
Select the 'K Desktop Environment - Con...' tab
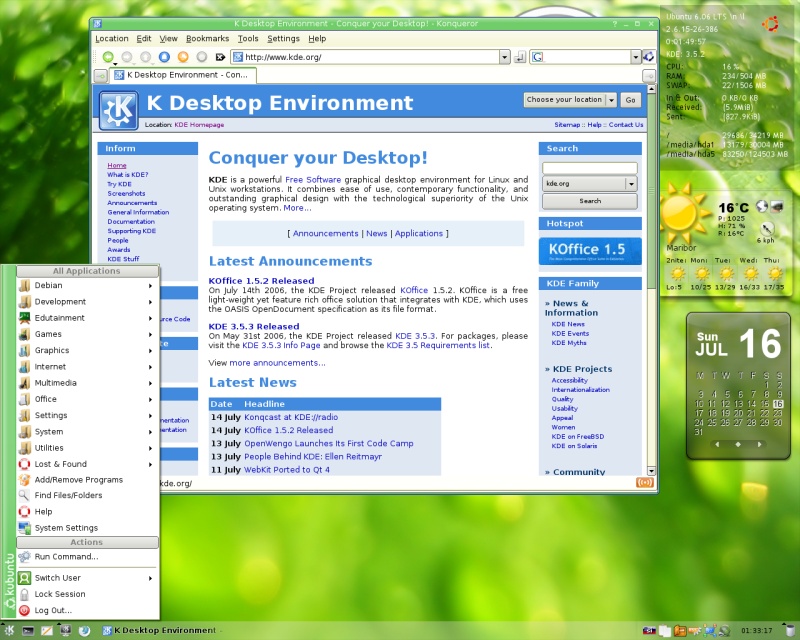click(x=183, y=76)
